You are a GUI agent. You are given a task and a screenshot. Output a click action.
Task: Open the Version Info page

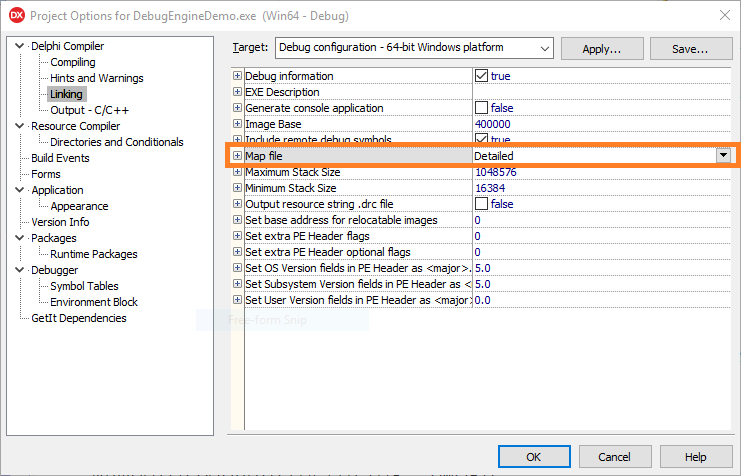[x=60, y=222]
